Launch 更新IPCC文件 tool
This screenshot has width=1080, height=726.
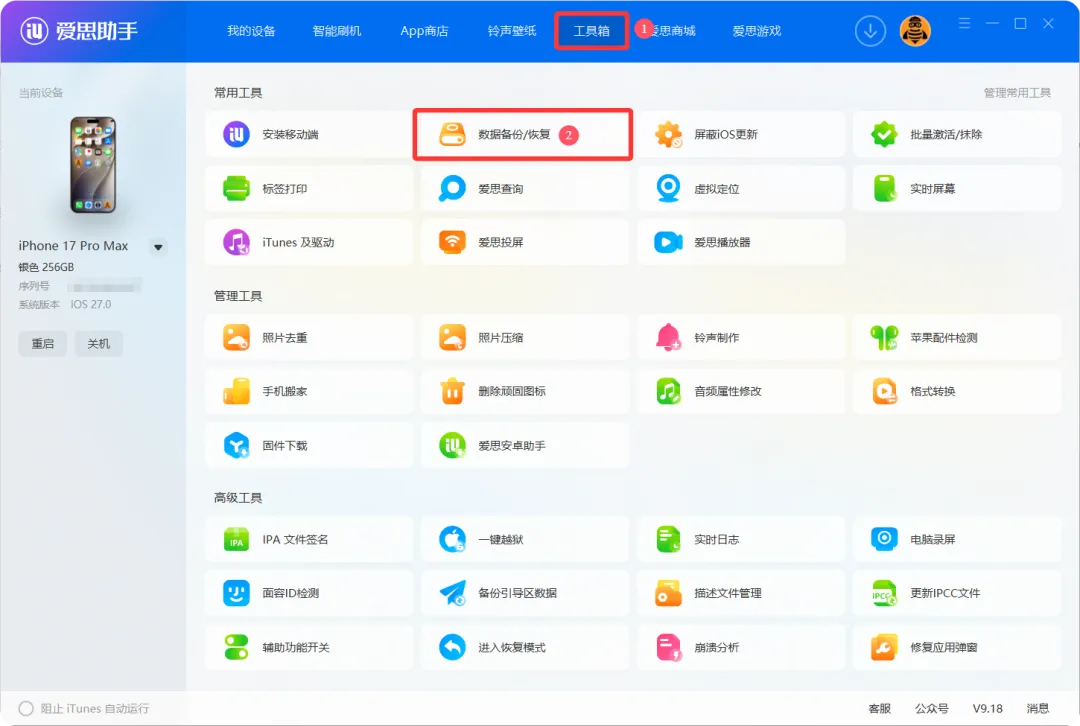tap(957, 593)
